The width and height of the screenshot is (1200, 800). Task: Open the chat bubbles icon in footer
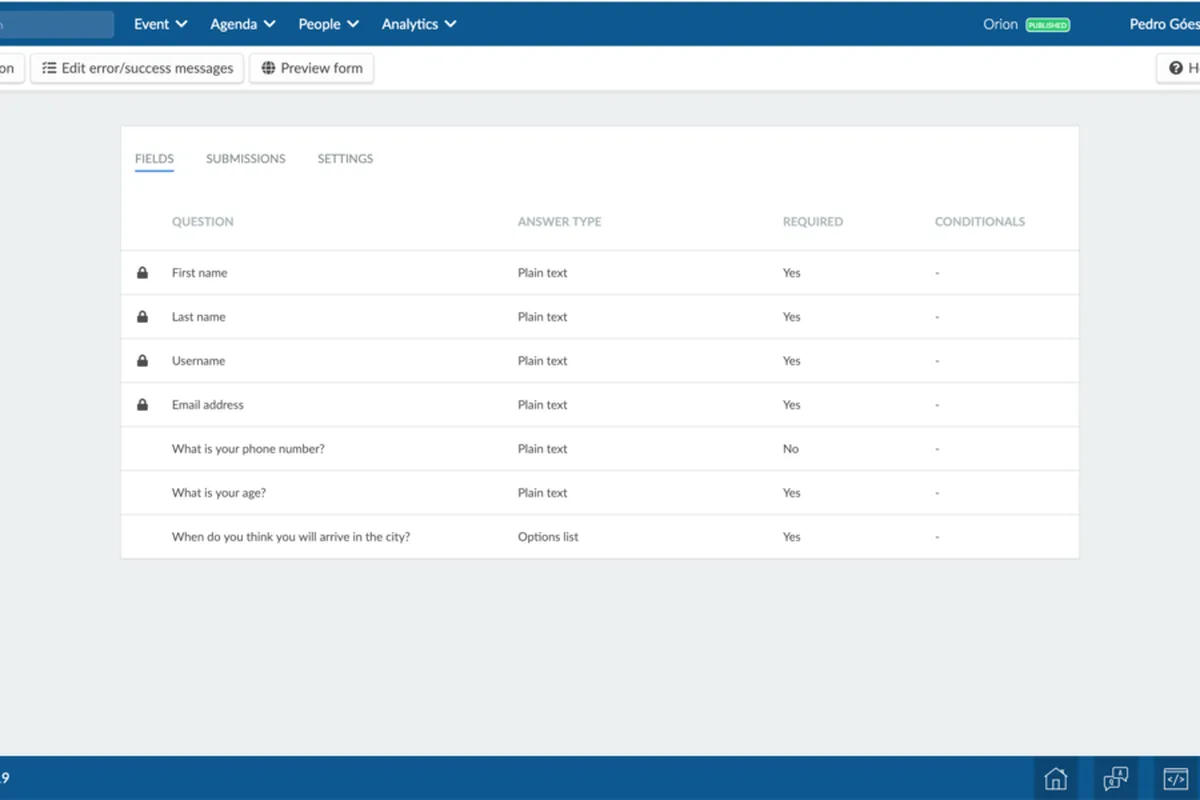[x=1115, y=778]
